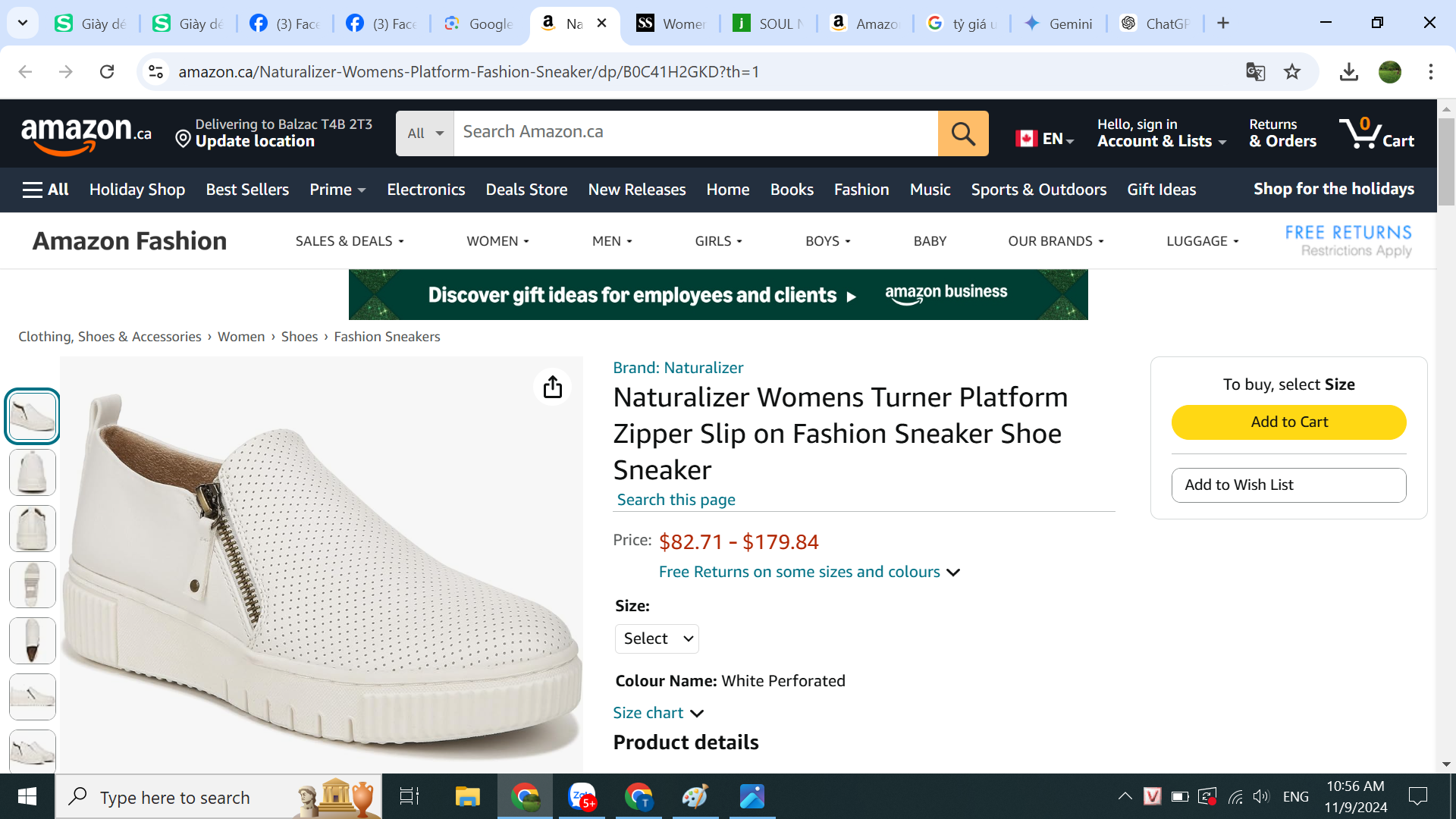Viewport: 1456px width, 819px height.
Task: Select the second shoe thumbnail image
Action: click(x=33, y=472)
